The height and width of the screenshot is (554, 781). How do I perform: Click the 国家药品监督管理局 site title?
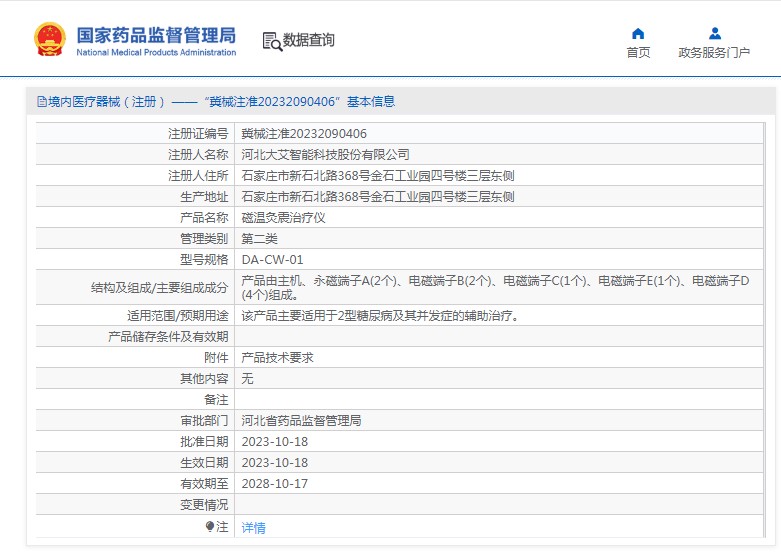tap(156, 33)
